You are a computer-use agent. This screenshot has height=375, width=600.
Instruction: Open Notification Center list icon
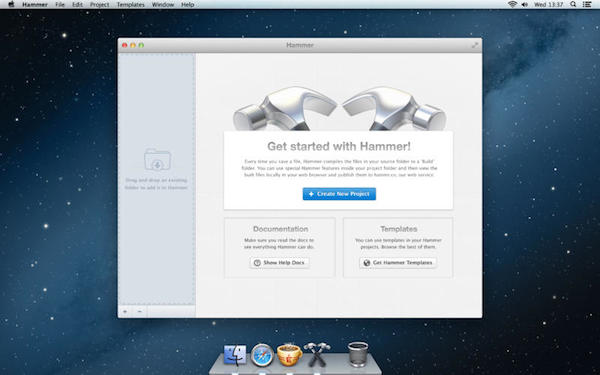coord(587,5)
